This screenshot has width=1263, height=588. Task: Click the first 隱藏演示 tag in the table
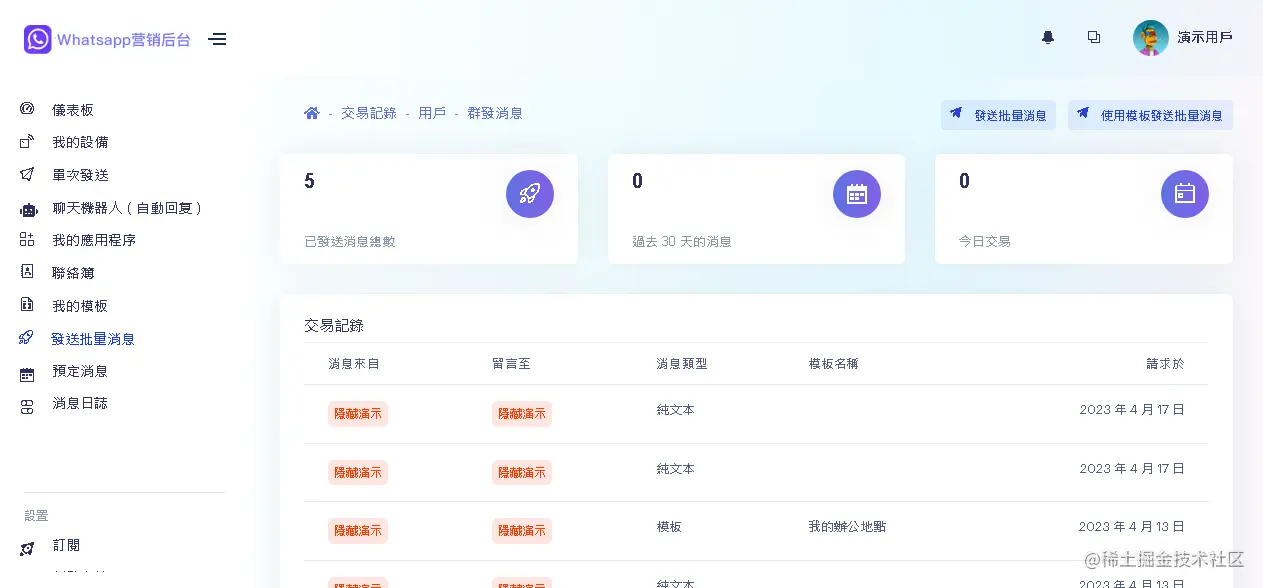(357, 413)
